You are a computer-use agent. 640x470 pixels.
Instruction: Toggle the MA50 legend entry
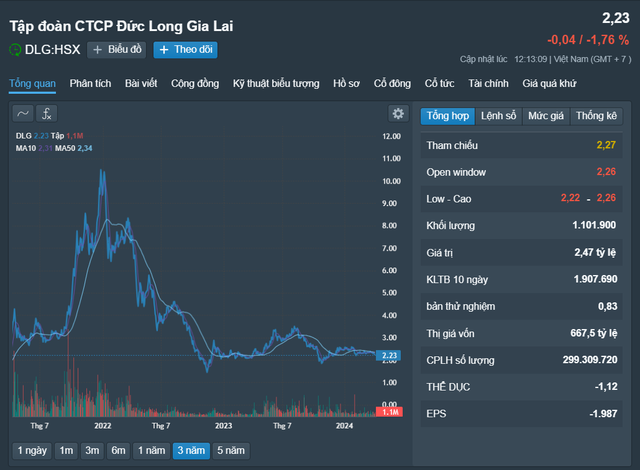66,149
